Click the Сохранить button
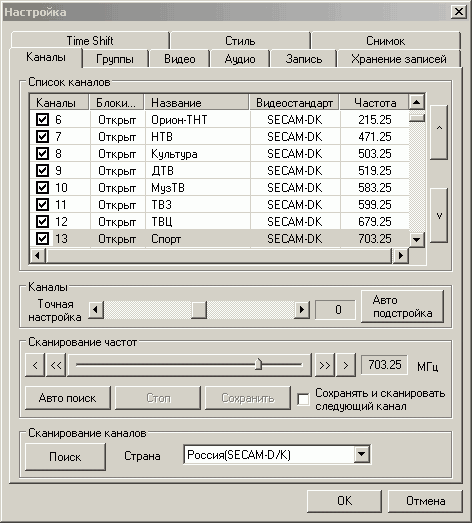The height and width of the screenshot is (523, 472). 248,398
